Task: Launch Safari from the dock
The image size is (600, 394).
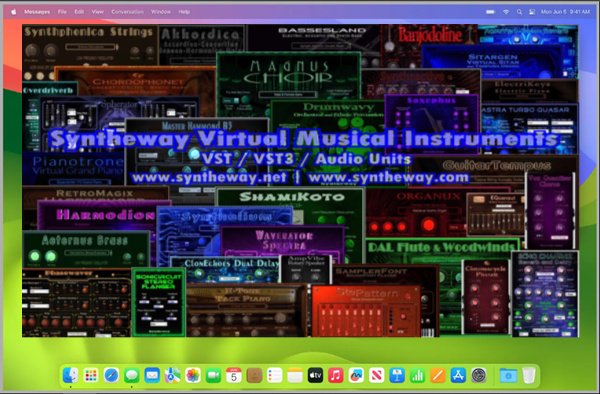Action: pyautogui.click(x=111, y=375)
